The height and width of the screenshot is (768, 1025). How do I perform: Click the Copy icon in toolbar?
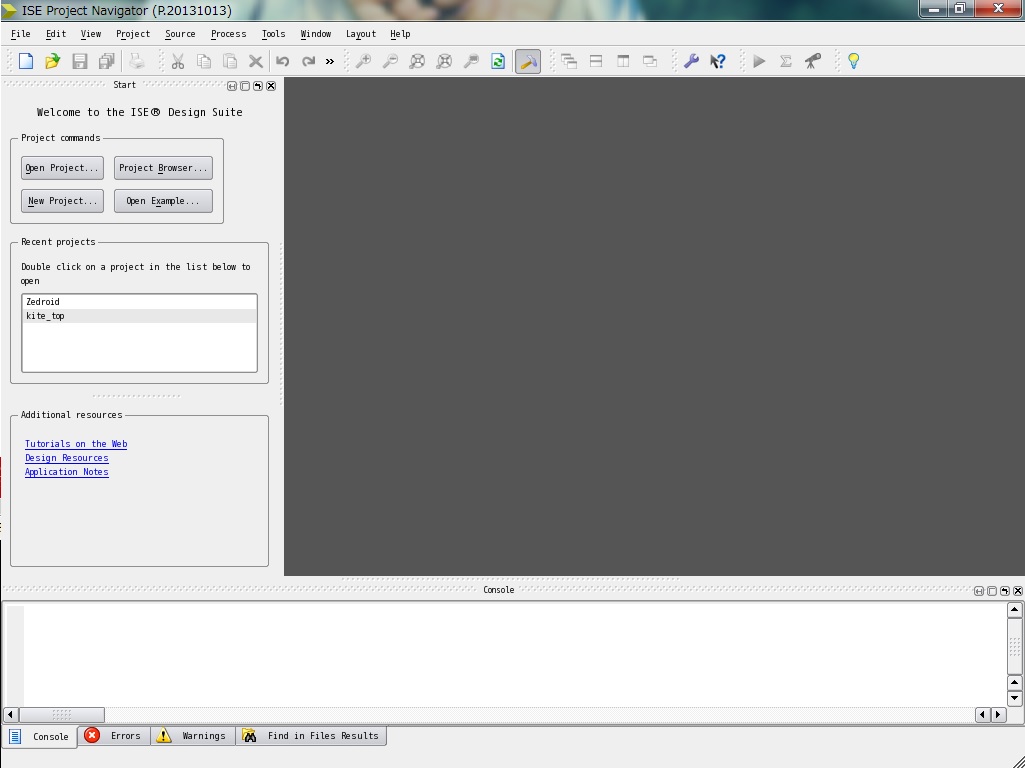click(x=204, y=61)
